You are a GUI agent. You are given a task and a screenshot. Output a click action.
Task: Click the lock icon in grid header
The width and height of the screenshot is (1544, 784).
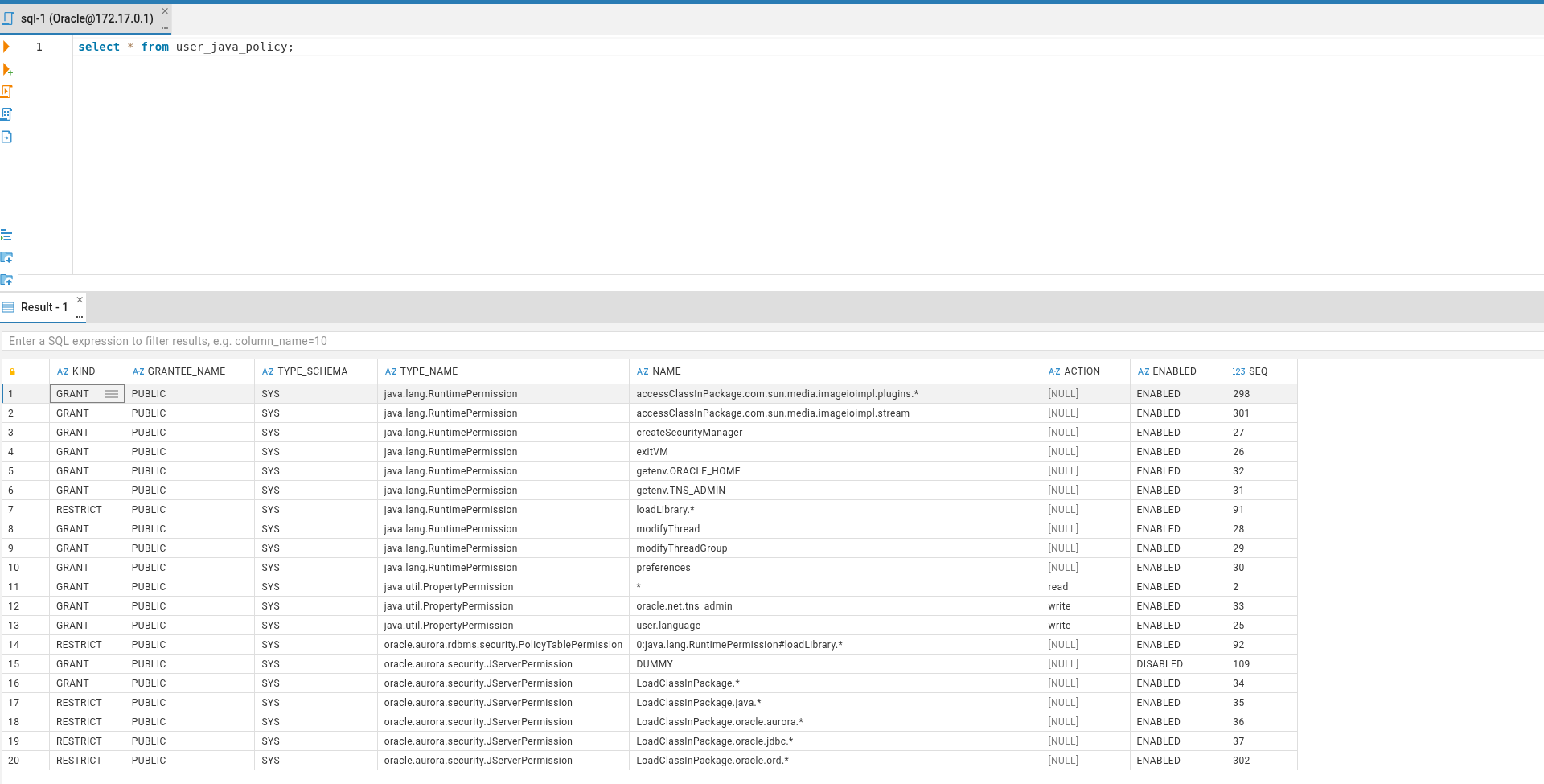tap(12, 371)
